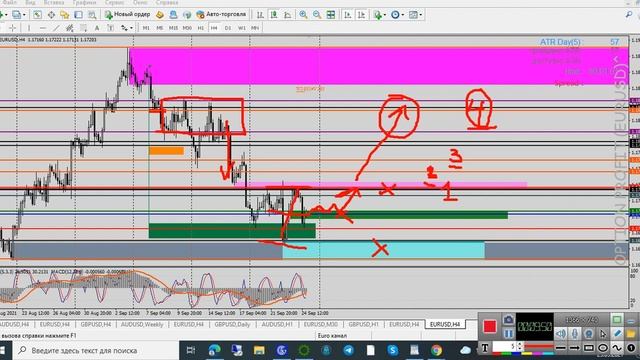Stop recording with red square button

490,326
